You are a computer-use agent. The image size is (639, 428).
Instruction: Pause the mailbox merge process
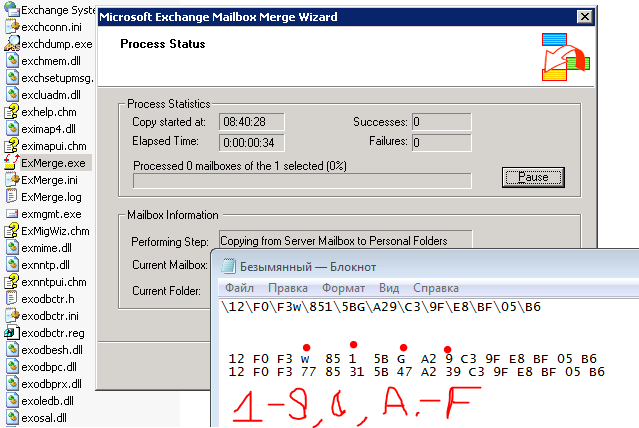coord(533,177)
